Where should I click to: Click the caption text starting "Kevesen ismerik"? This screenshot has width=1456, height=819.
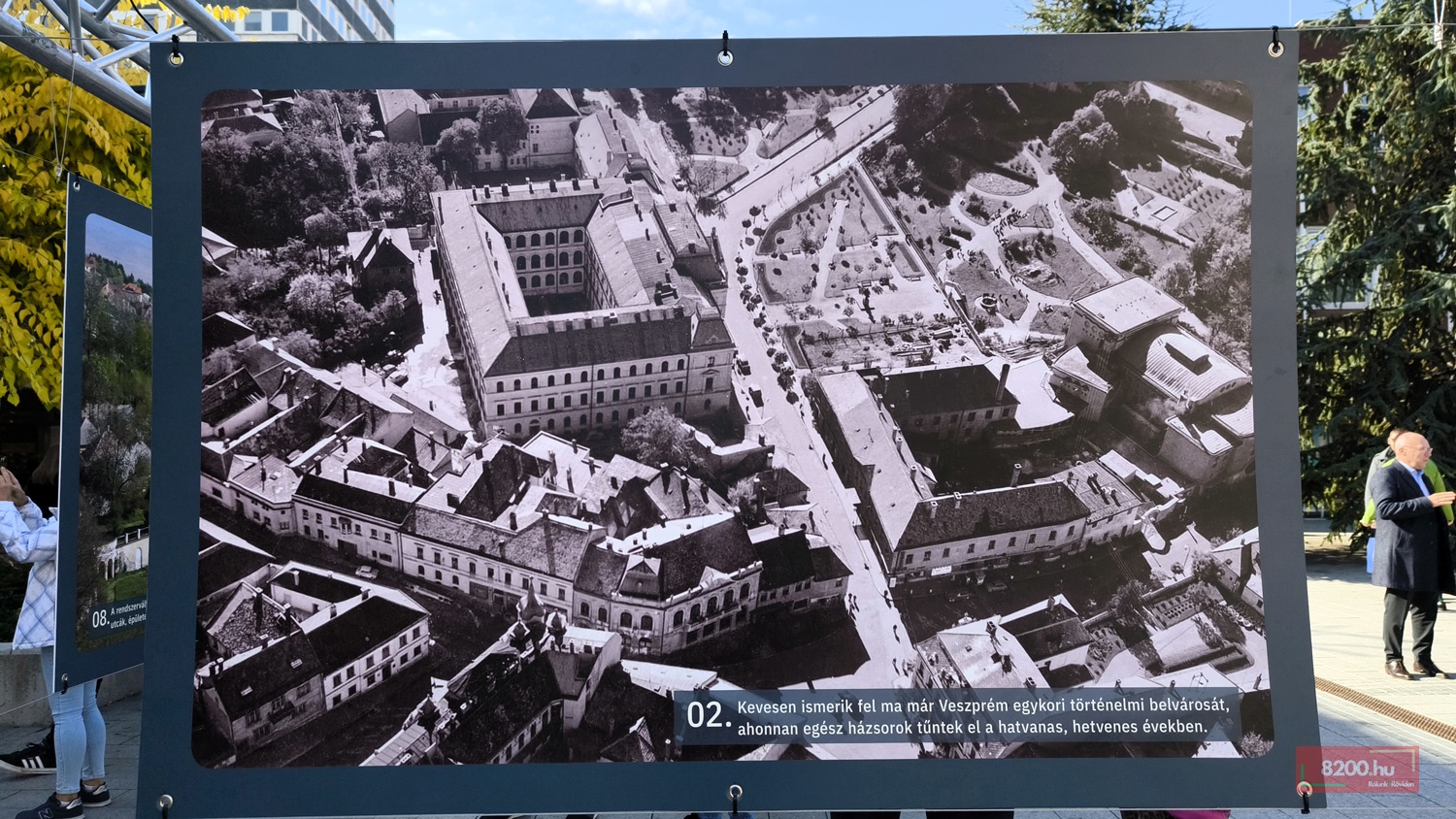pos(980,717)
